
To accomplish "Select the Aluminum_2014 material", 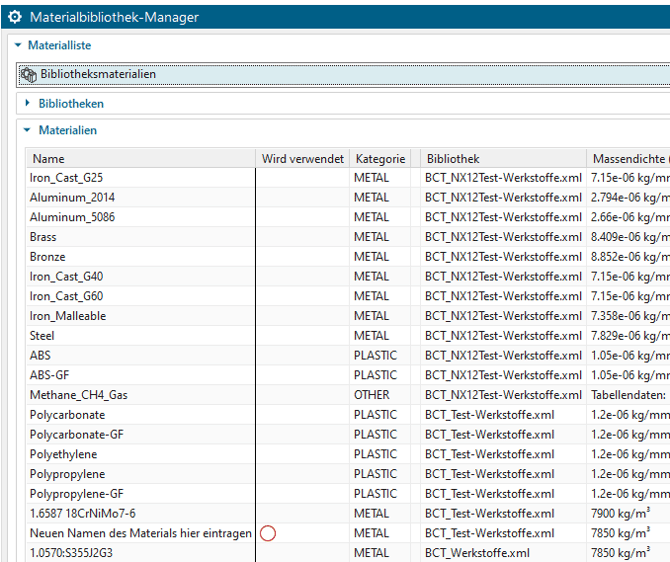I will pyautogui.click(x=72, y=198).
